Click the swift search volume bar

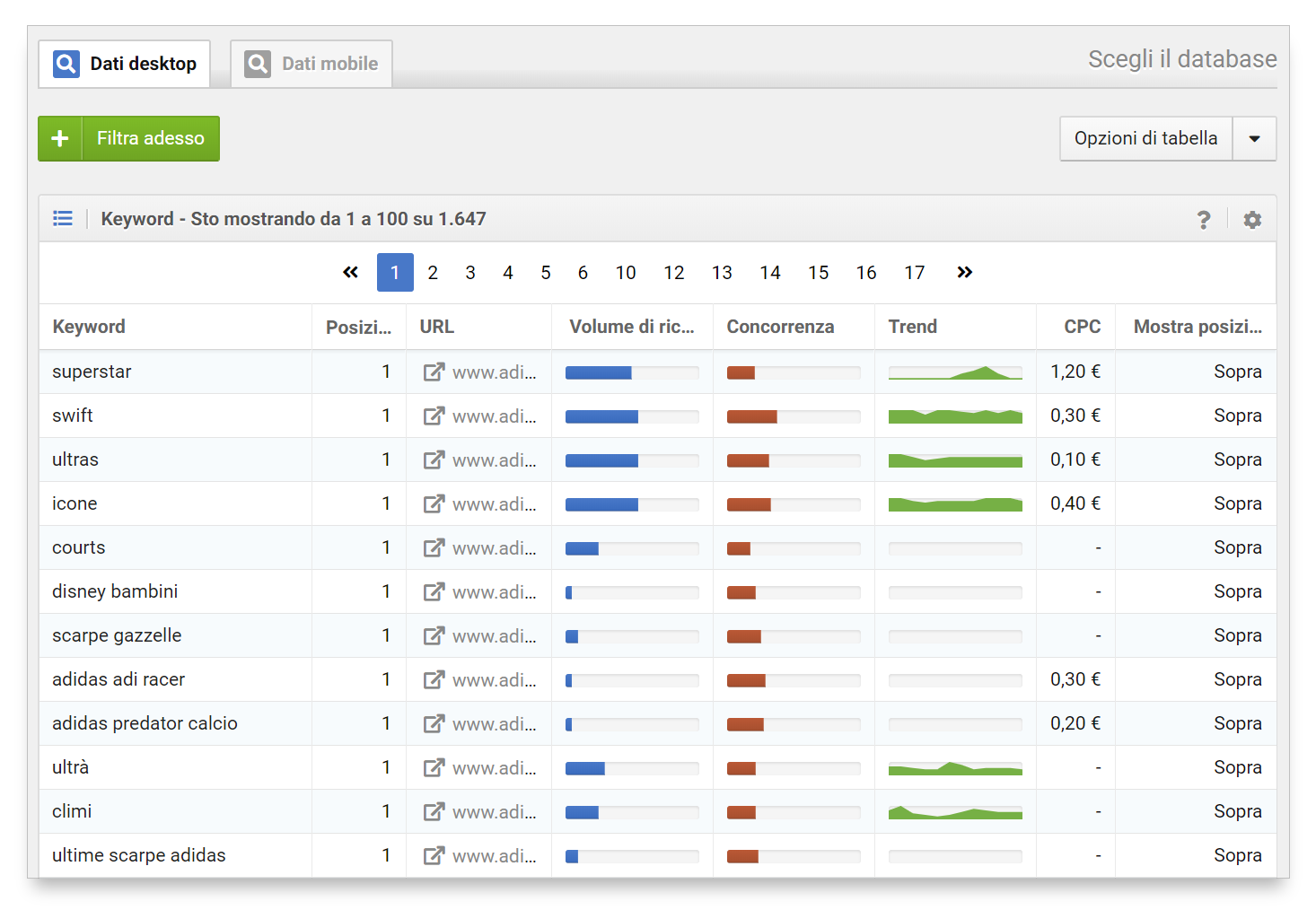(631, 416)
